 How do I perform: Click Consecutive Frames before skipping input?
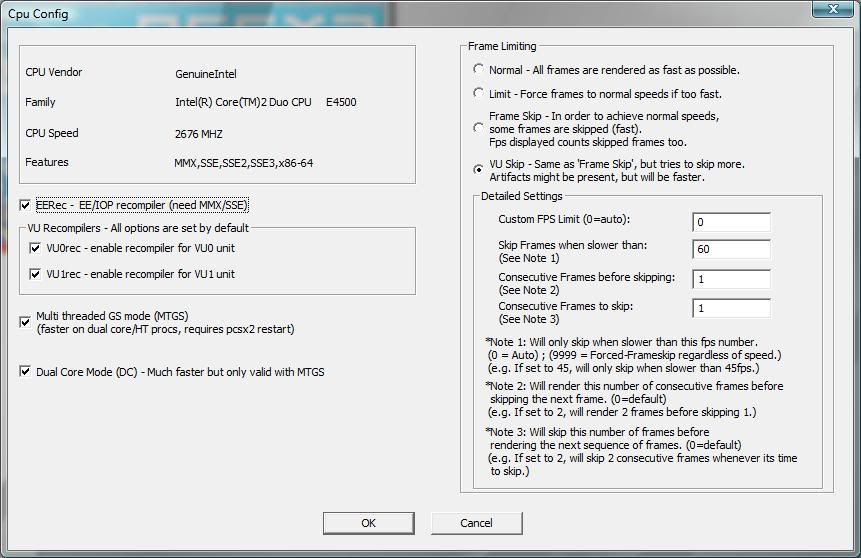tap(730, 279)
